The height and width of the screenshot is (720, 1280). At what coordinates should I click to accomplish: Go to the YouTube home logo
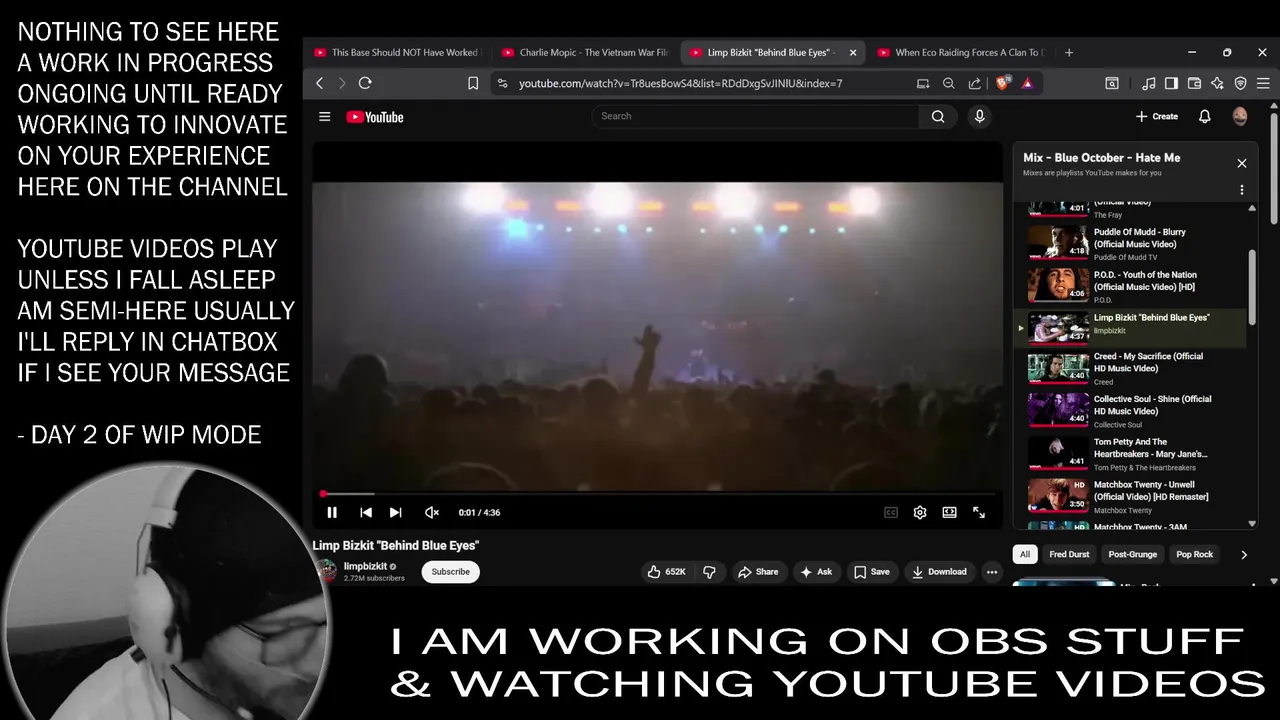375,117
